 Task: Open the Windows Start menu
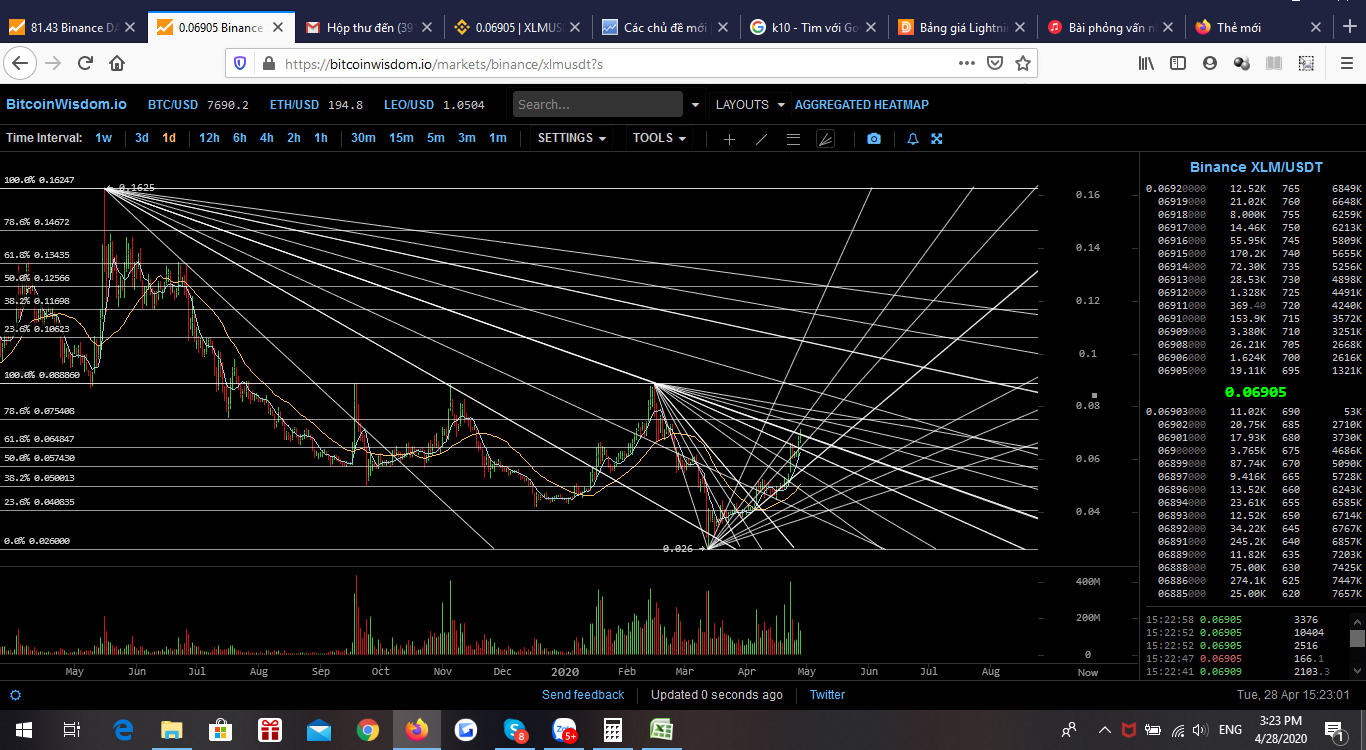pos(23,730)
